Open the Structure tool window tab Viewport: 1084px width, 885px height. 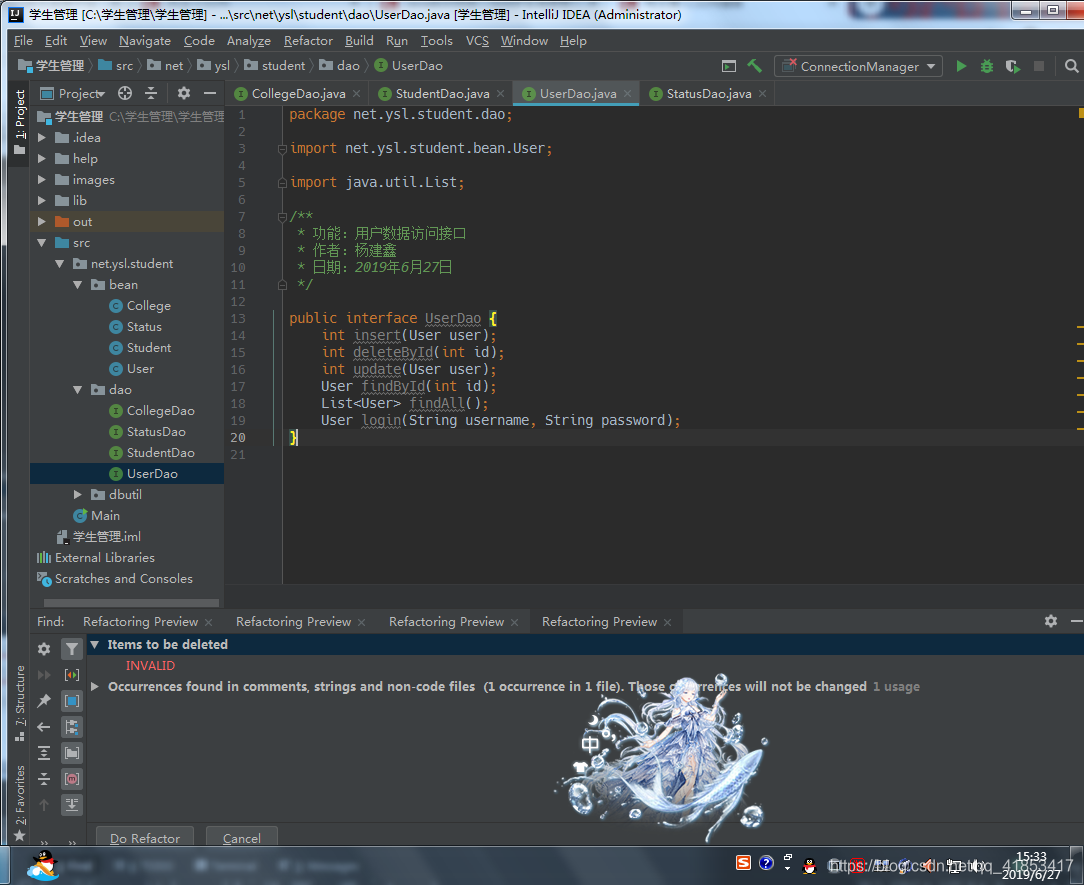[x=20, y=702]
